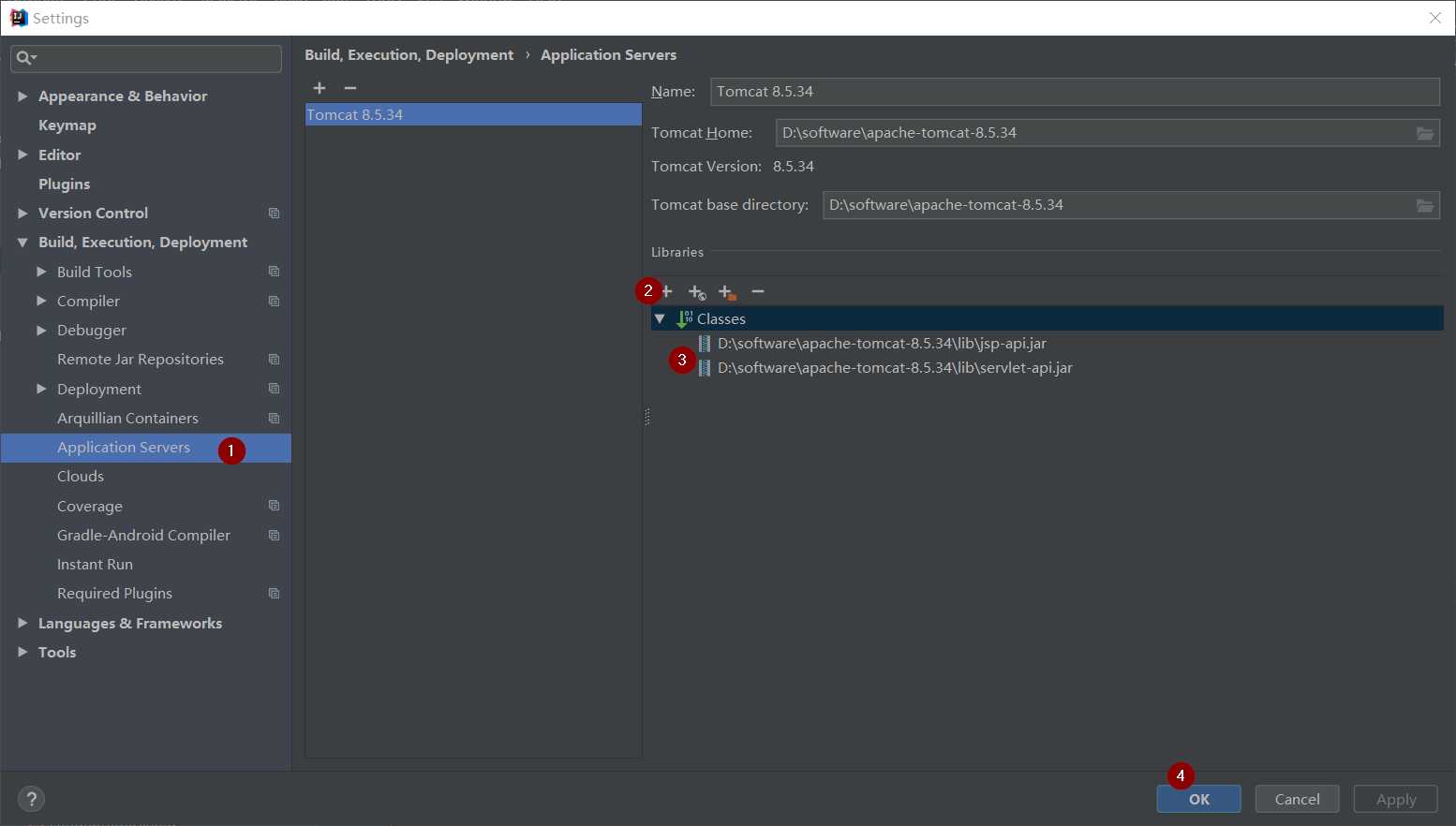Image resolution: width=1456 pixels, height=826 pixels.
Task: Click the Apply button
Action: point(1395,799)
